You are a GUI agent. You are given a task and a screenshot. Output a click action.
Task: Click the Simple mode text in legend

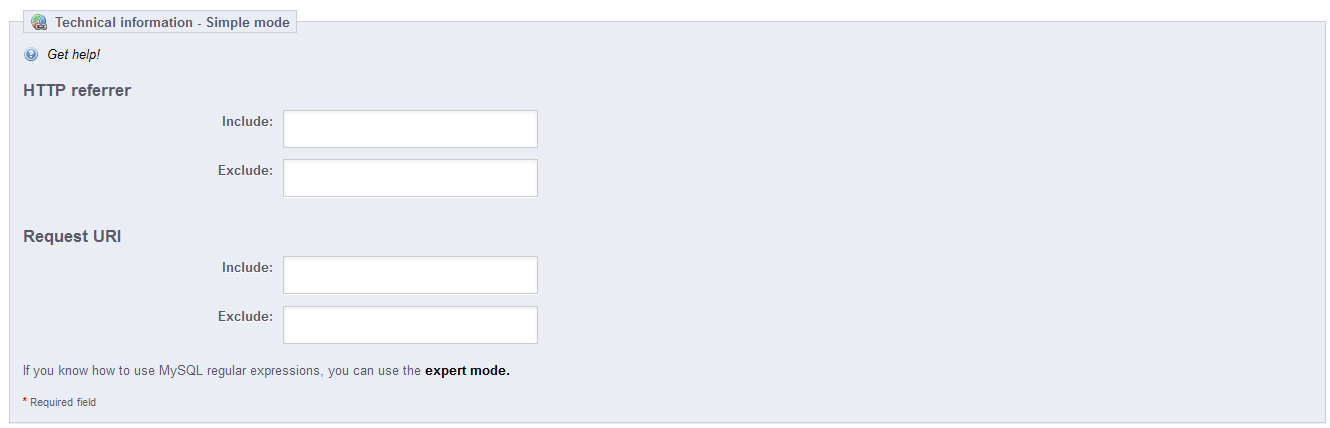click(x=248, y=22)
